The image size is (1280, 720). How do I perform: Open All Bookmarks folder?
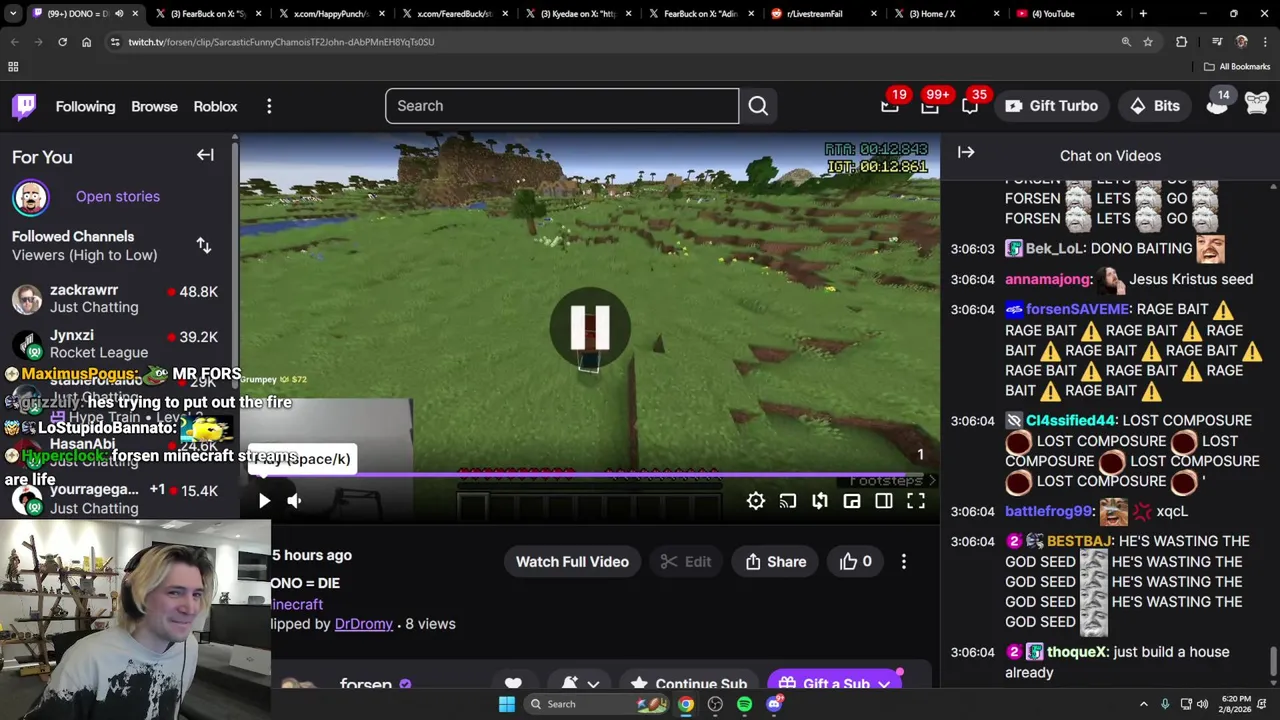[1237, 67]
